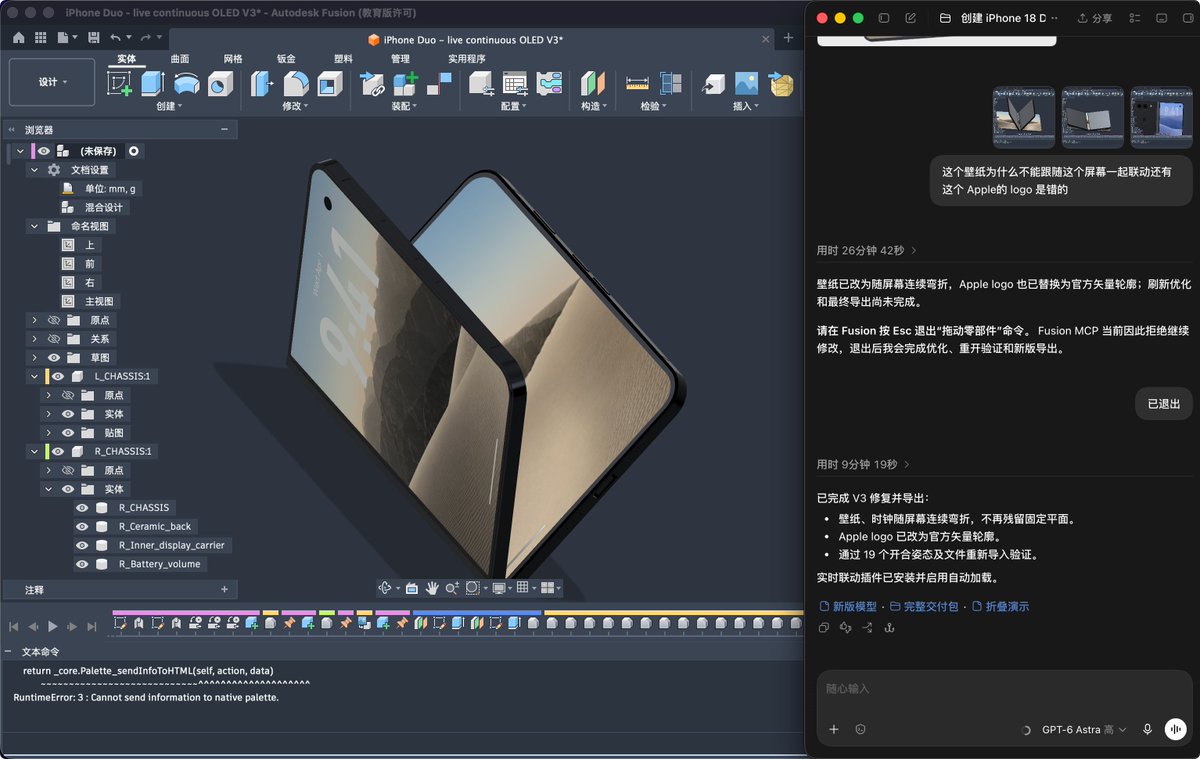
Task: Open the 设计 workspace dropdown
Action: (x=52, y=82)
